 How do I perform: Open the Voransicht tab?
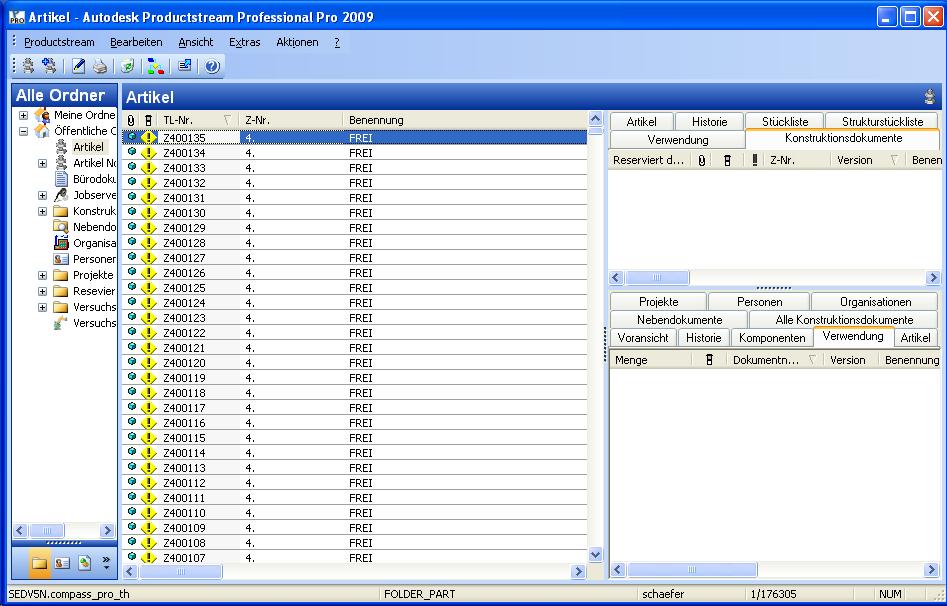point(643,338)
